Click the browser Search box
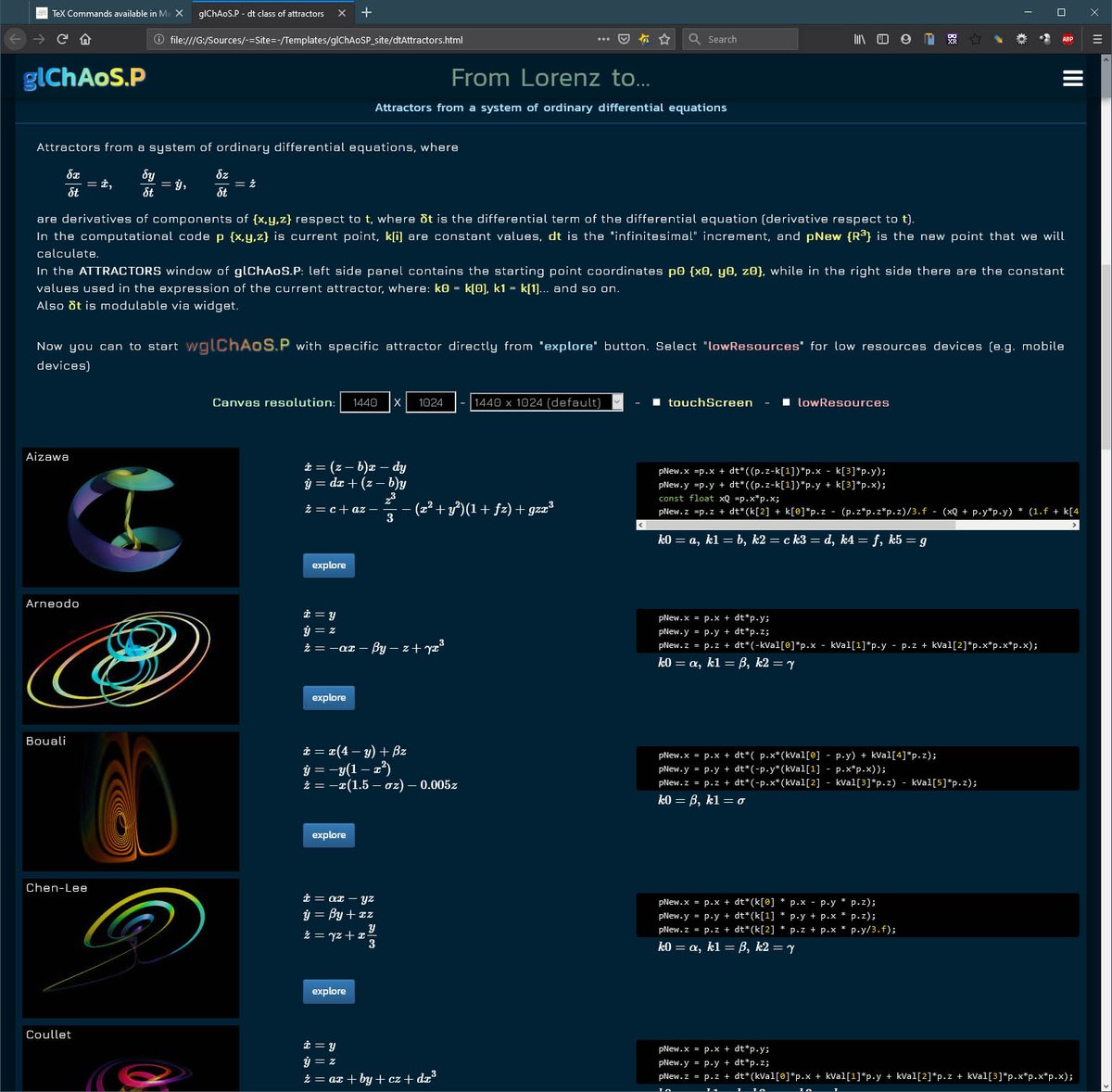The image size is (1112, 1092). (x=741, y=39)
